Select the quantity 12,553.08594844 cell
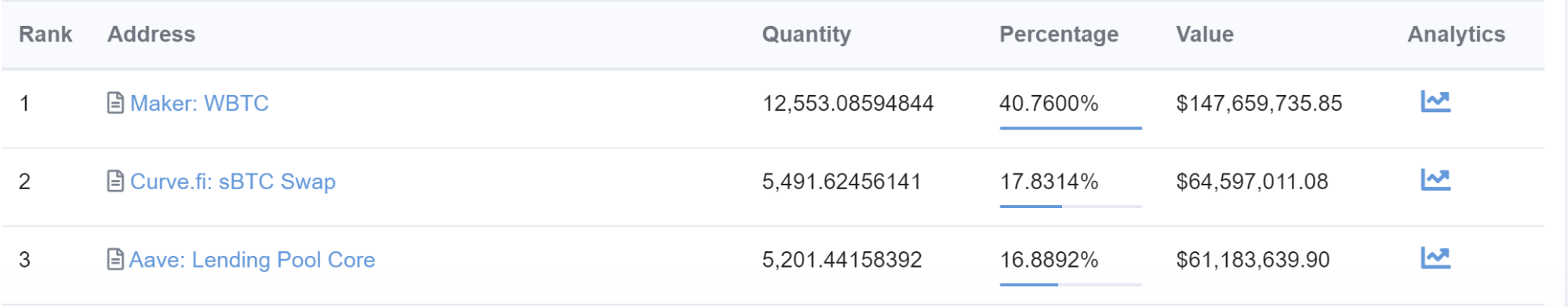Viewport: 1568px width, 307px height. pos(848,103)
